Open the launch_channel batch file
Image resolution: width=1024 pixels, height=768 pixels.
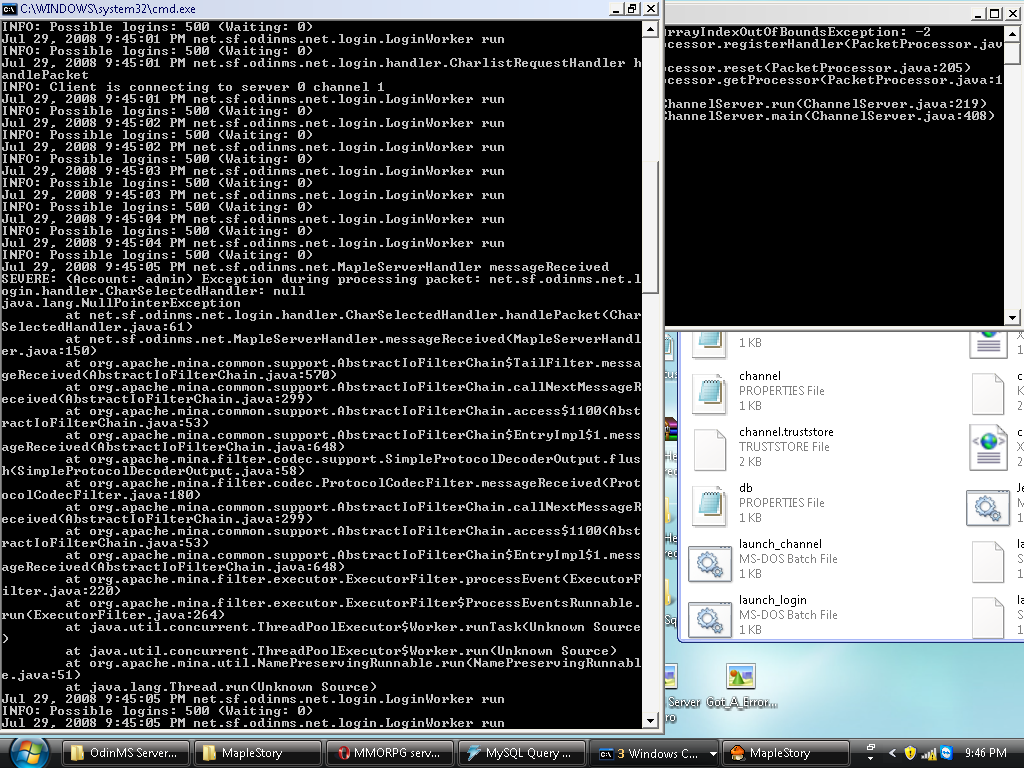710,558
